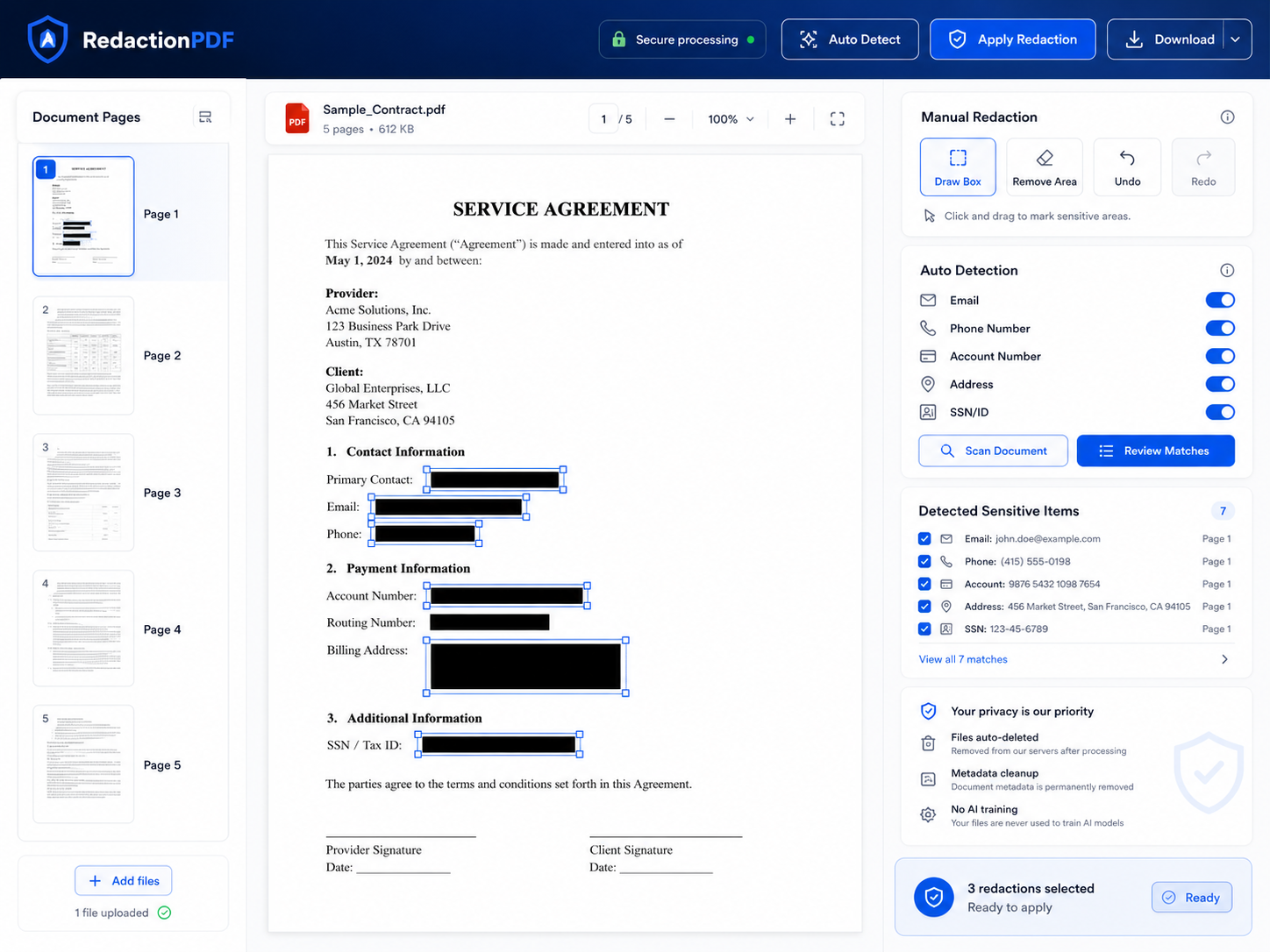
Task: Click the green file uploaded checkmark icon
Action: [164, 913]
